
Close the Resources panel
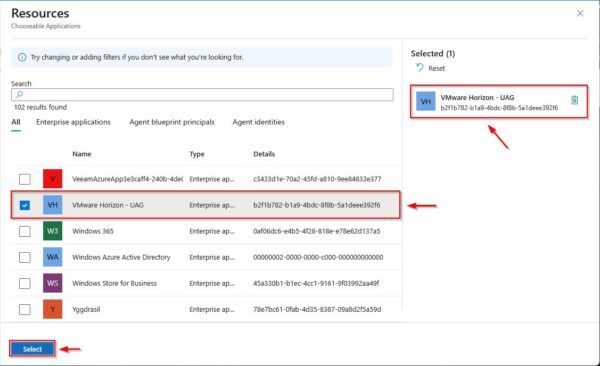pyautogui.click(x=580, y=13)
